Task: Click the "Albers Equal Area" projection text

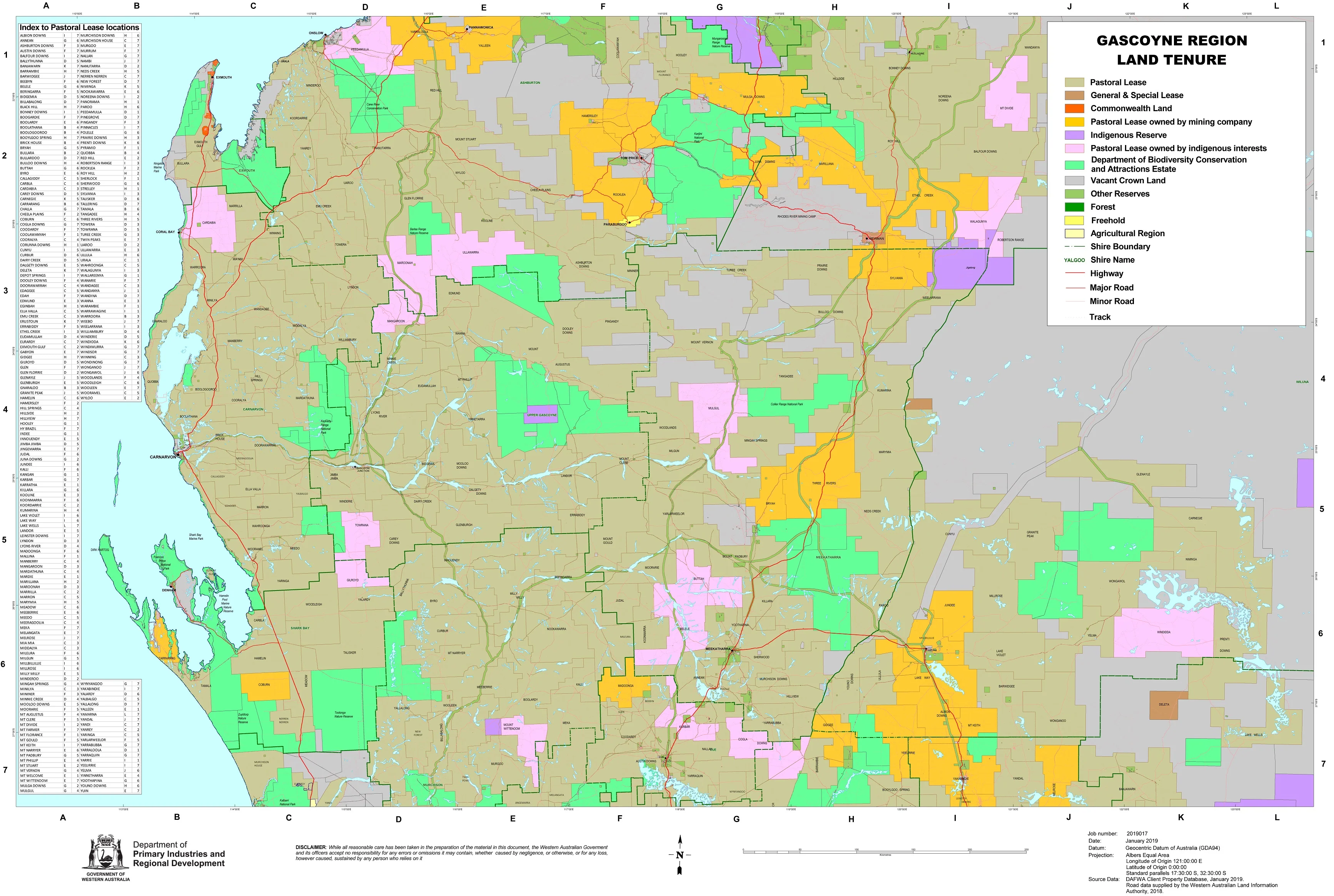Action: [1147, 856]
